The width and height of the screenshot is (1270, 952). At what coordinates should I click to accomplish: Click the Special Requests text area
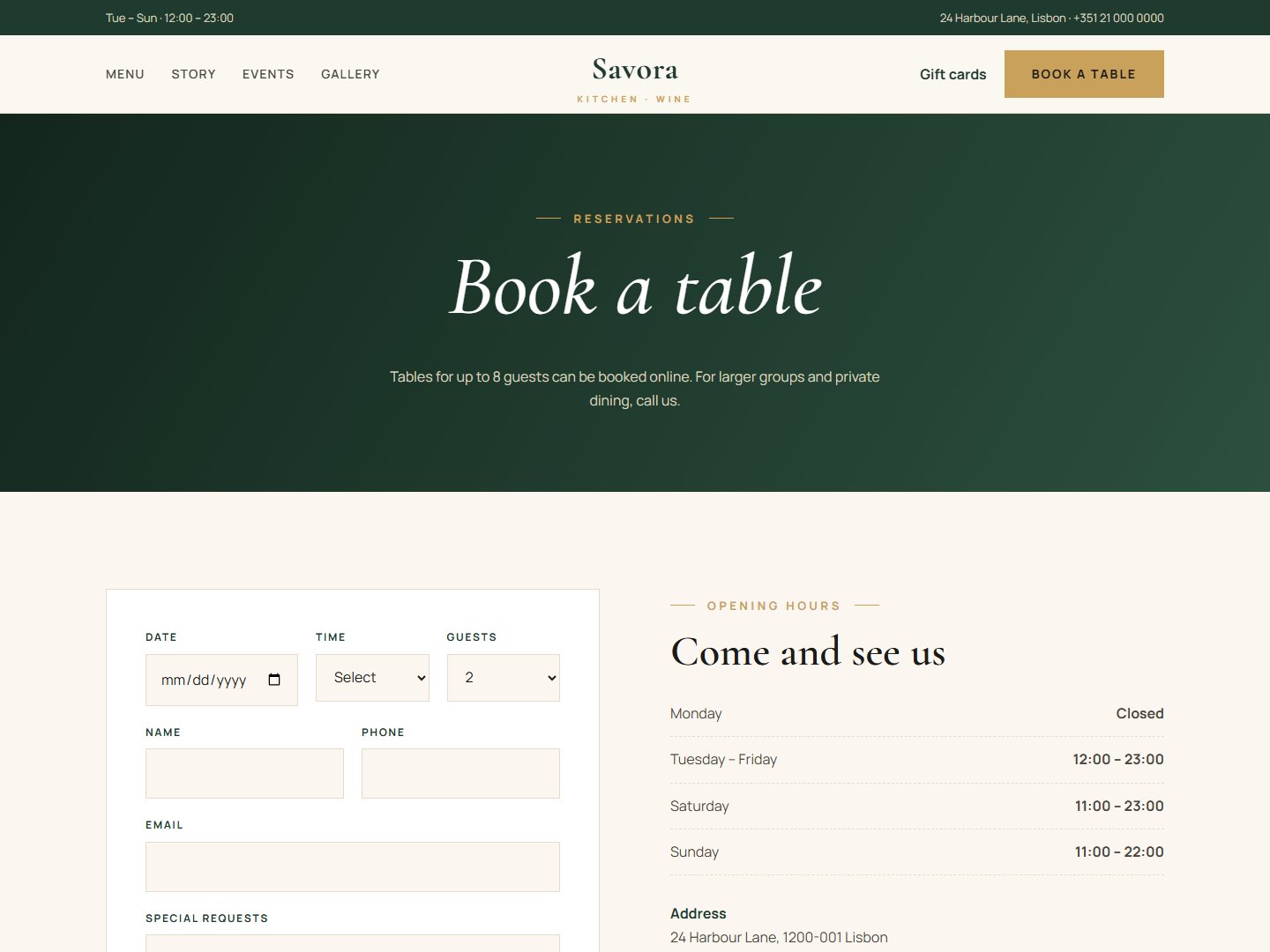(353, 943)
